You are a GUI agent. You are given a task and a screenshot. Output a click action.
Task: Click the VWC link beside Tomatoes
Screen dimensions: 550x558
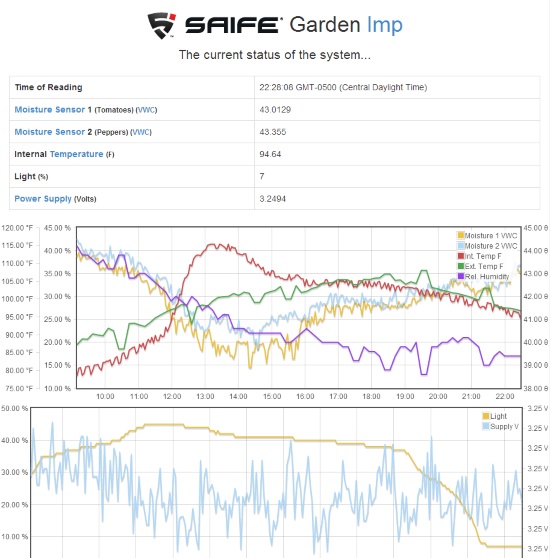[147, 110]
